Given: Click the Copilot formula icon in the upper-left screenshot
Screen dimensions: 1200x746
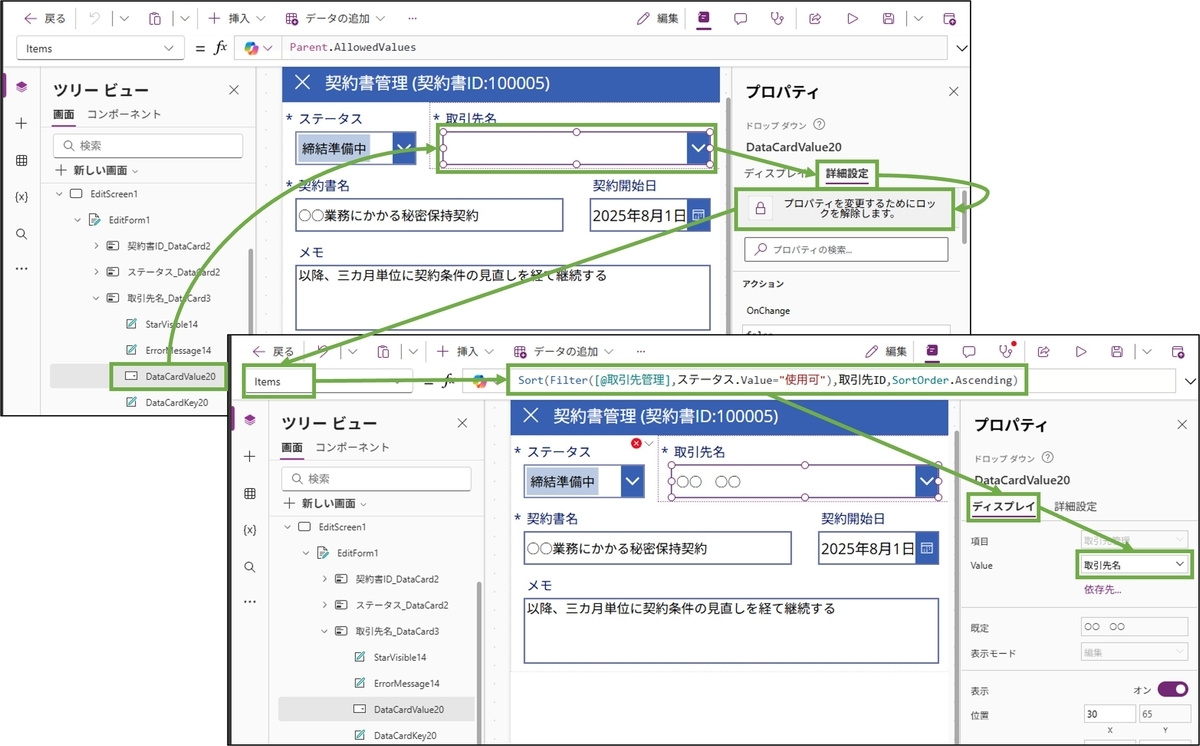Looking at the screenshot, I should coord(251,48).
